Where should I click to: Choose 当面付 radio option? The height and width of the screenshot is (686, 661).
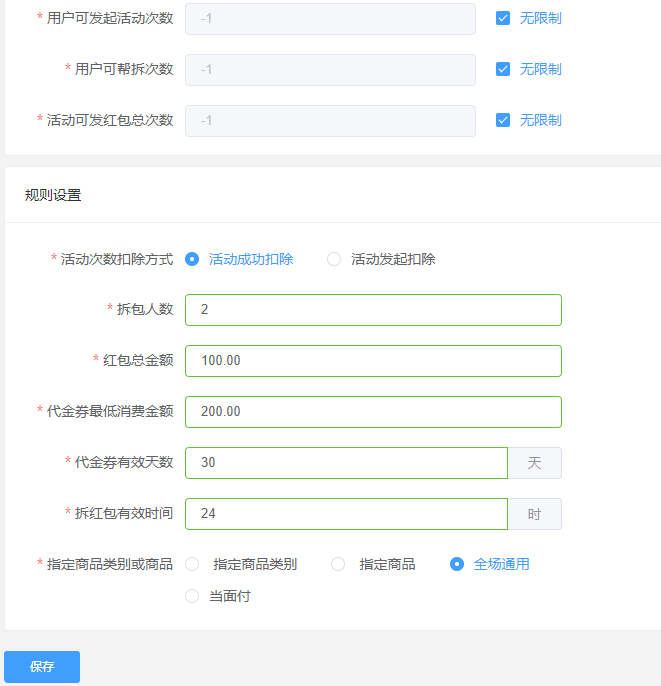pos(192,596)
